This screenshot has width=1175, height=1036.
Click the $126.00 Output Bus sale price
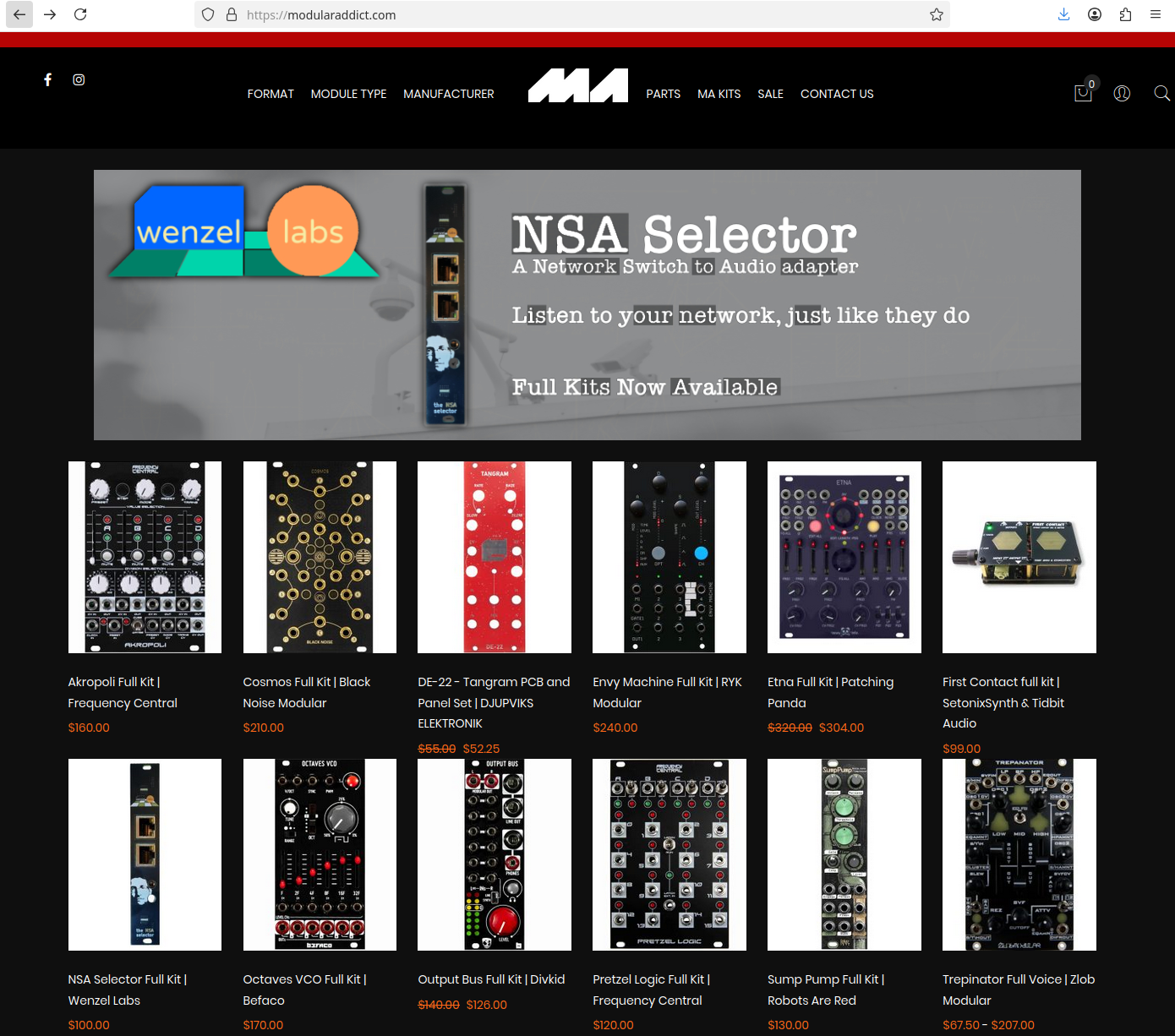click(x=486, y=1005)
